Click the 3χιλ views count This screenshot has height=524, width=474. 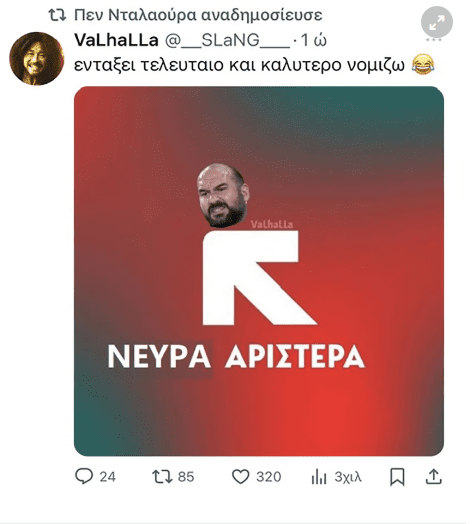(348, 477)
